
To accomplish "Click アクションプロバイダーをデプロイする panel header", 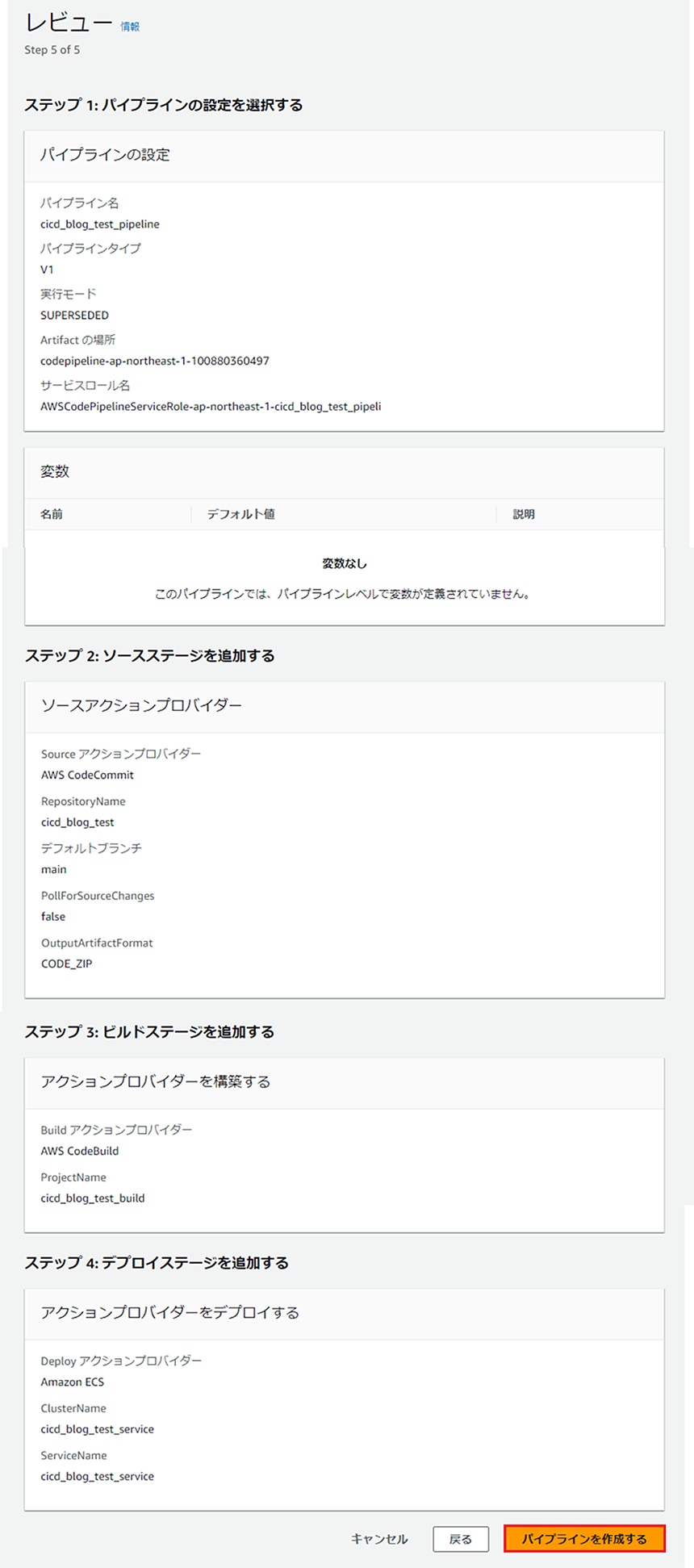I will tap(345, 1313).
